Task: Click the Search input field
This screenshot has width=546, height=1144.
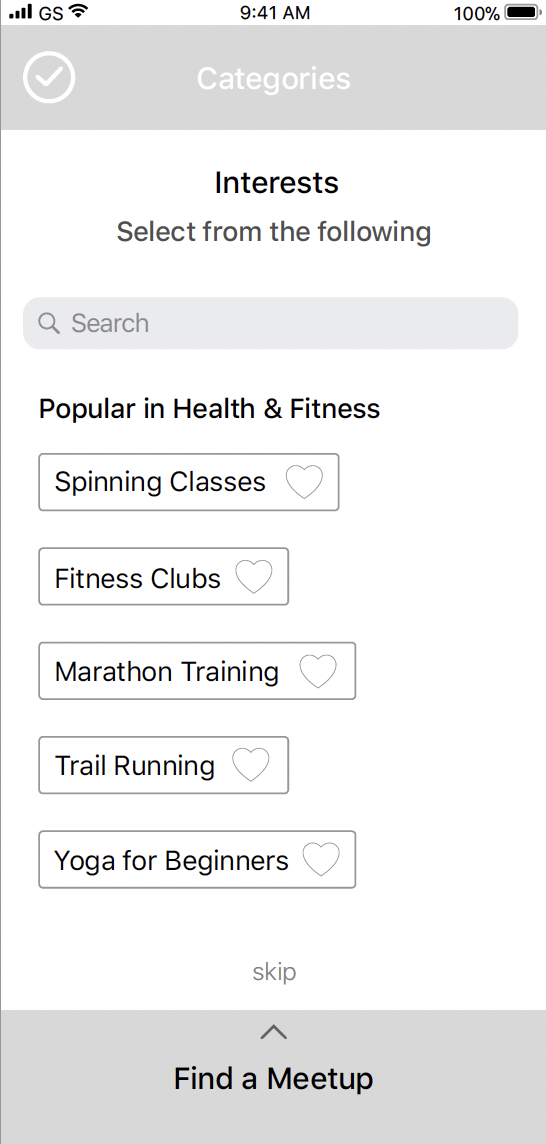Action: pos(271,322)
